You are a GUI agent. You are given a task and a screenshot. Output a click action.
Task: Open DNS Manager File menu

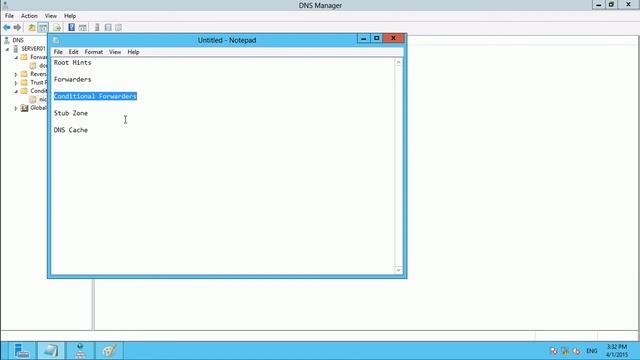[9, 16]
